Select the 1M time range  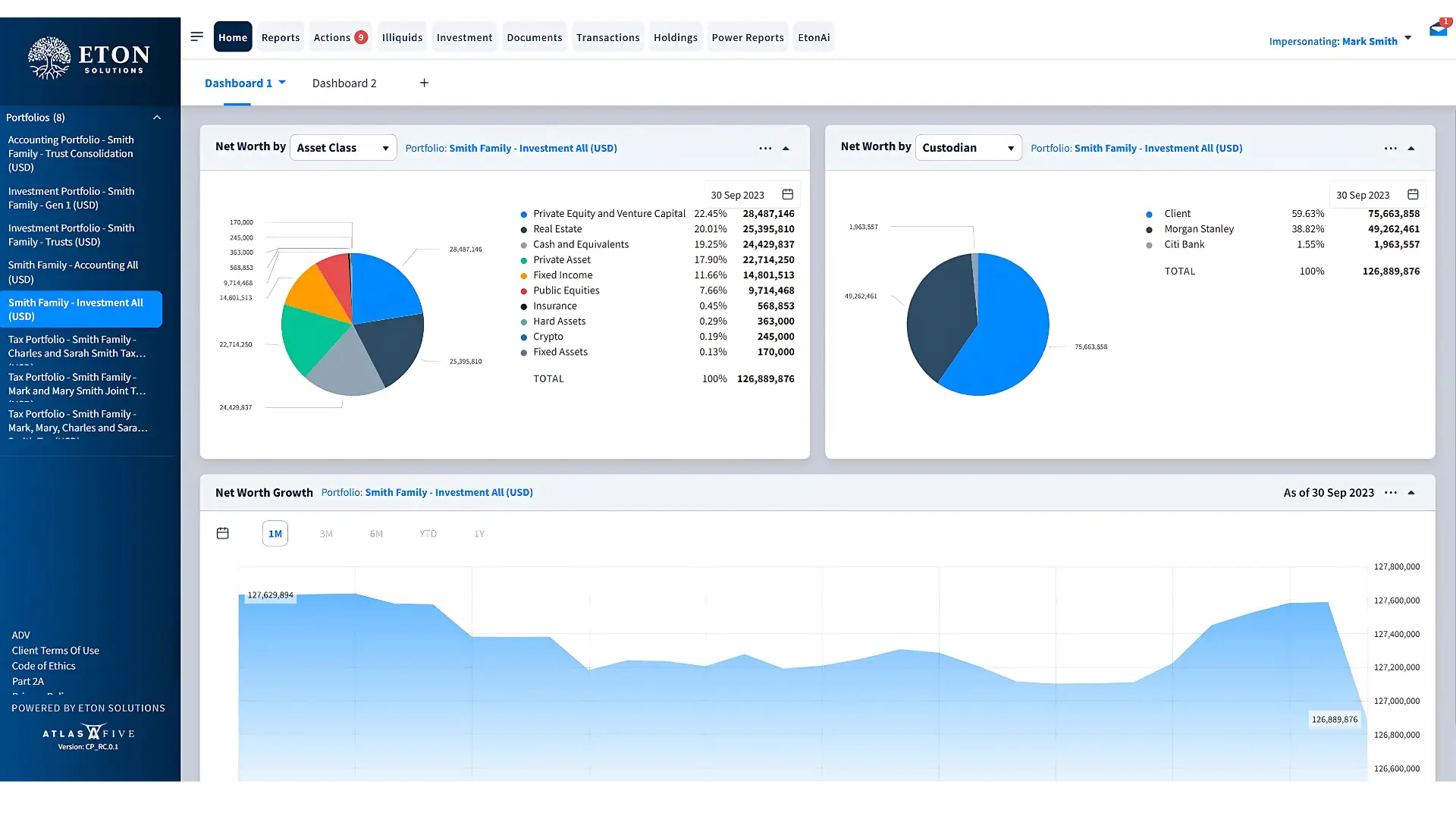[x=275, y=534]
